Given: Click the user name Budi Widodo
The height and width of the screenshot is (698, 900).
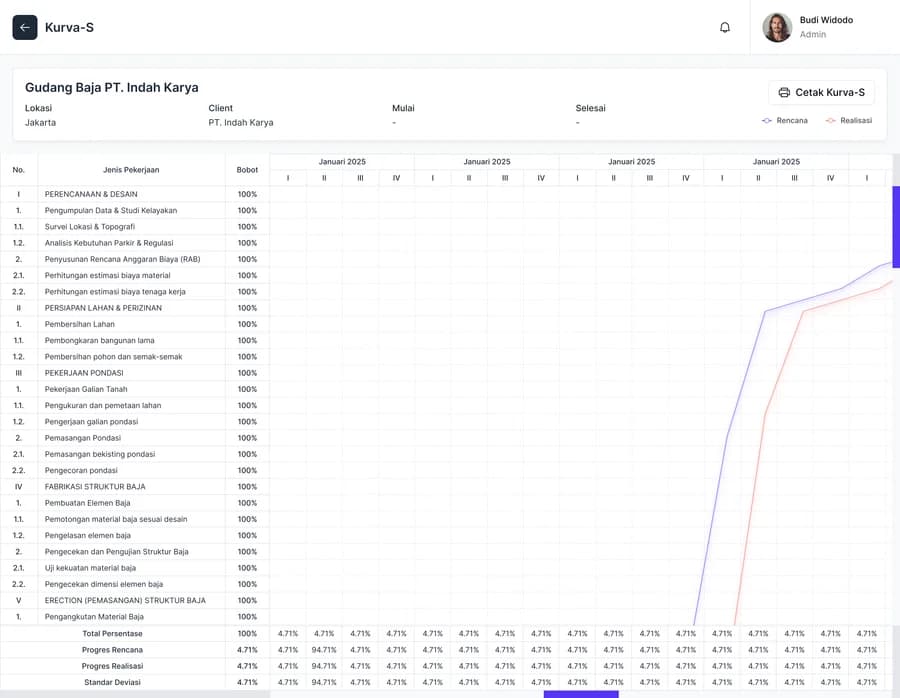Looking at the screenshot, I should (826, 20).
